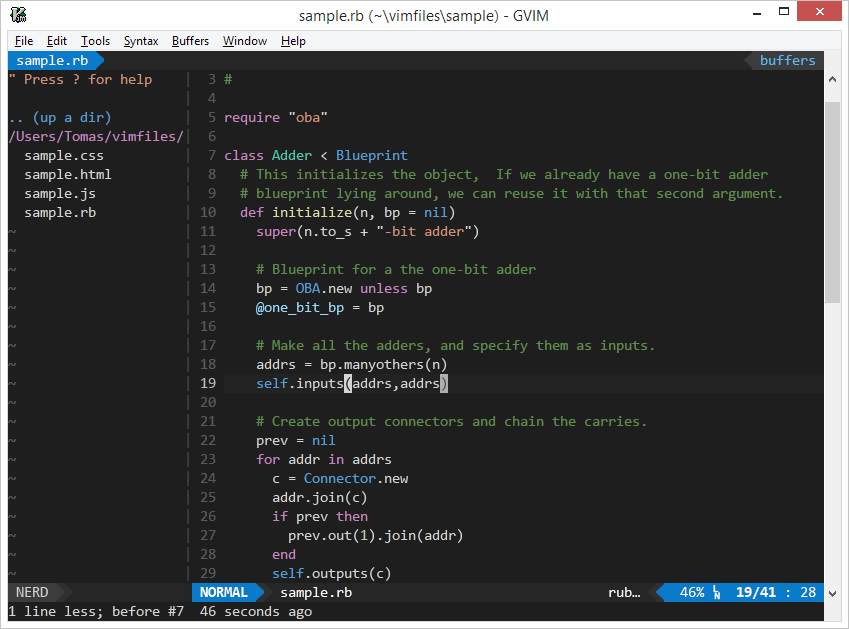Click 'end' keyword on line 28
The image size is (849, 629).
(x=284, y=555)
